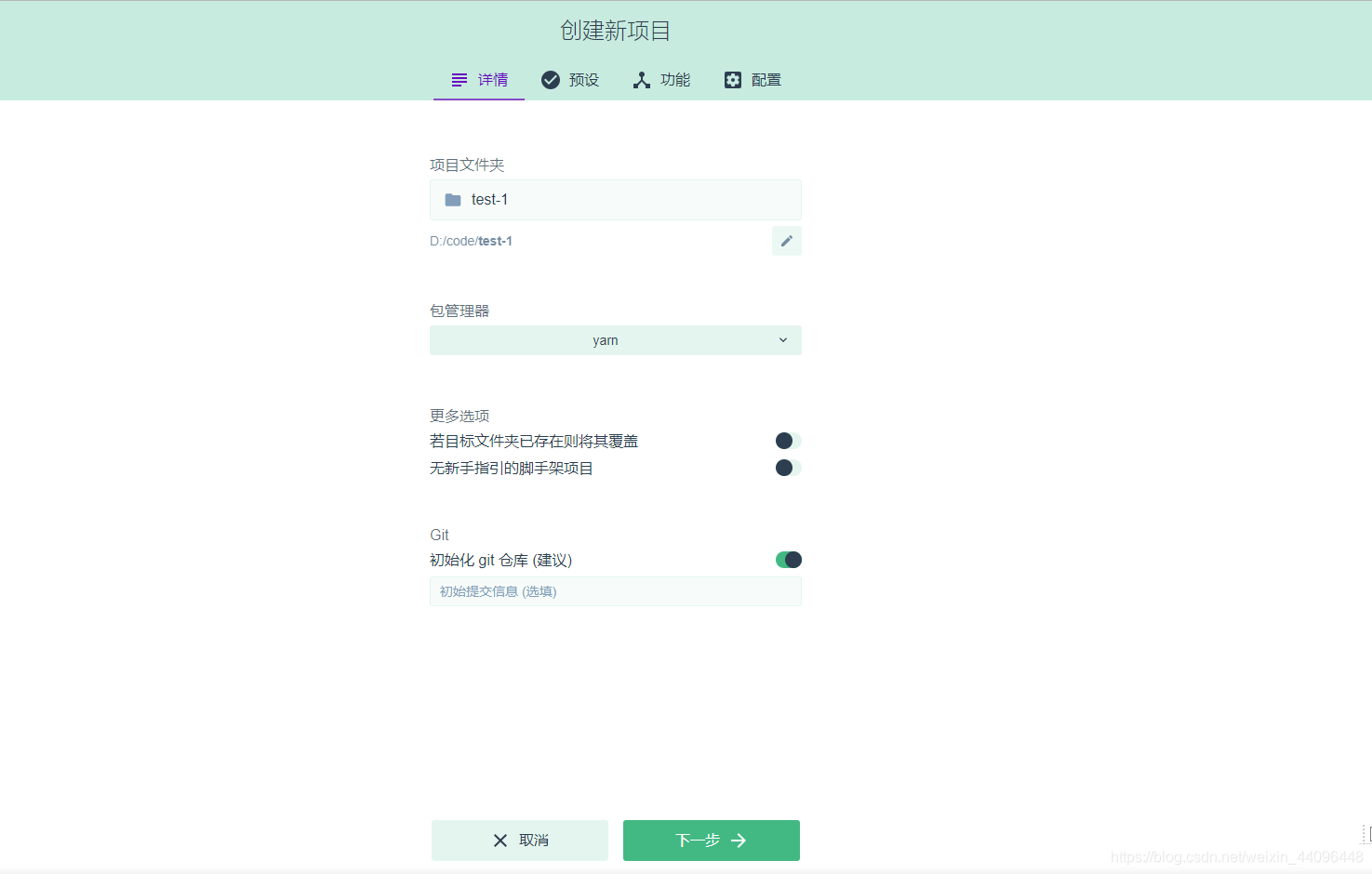Click the X icon in the 取消 button
The width and height of the screenshot is (1372, 874).
tap(500, 840)
